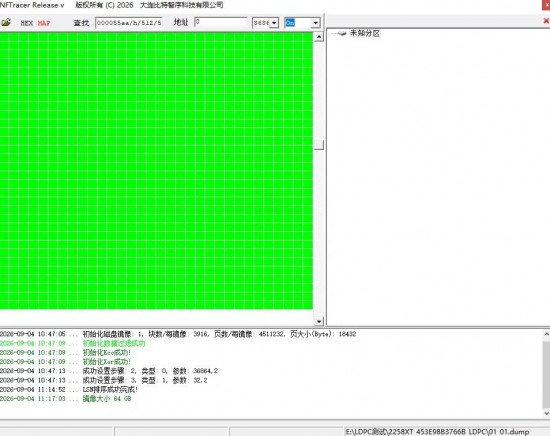550x436 pixels.
Task: Click the open file folder icon
Action: [6, 23]
